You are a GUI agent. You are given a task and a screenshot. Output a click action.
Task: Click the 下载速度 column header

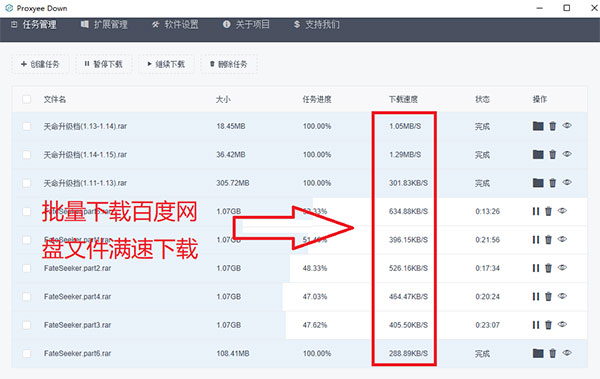(x=403, y=100)
